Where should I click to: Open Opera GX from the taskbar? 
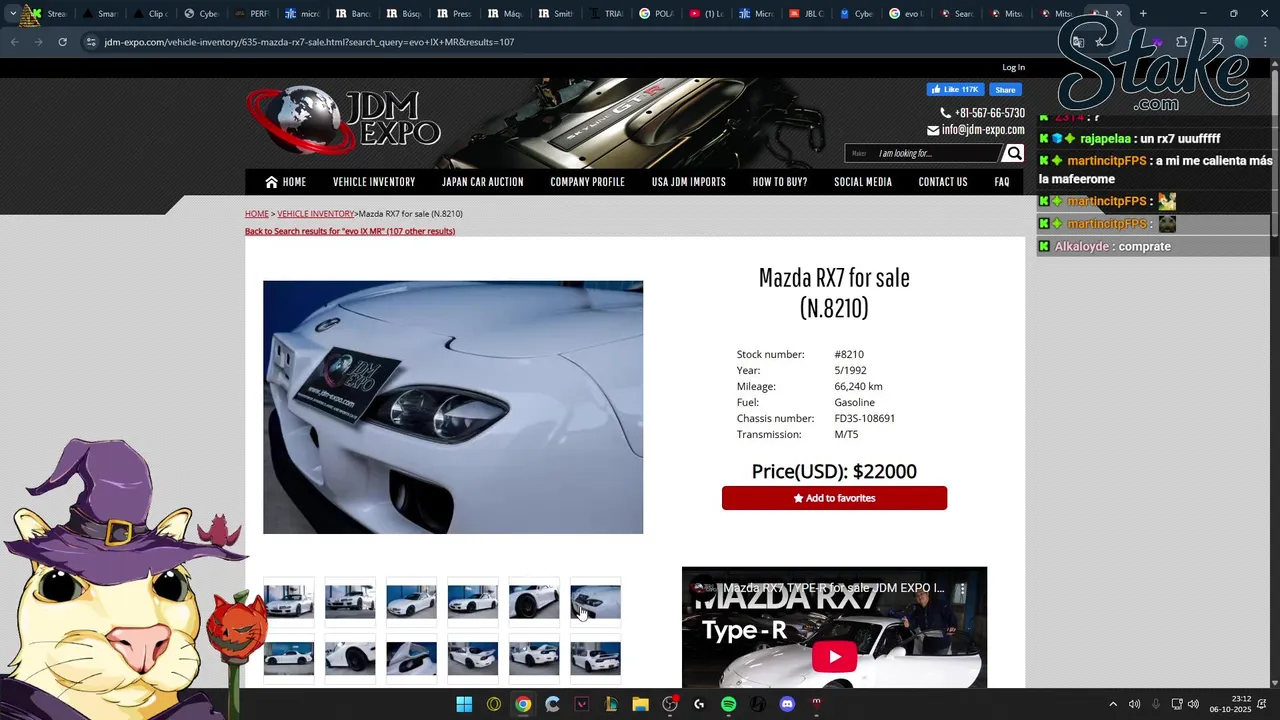pyautogui.click(x=494, y=704)
